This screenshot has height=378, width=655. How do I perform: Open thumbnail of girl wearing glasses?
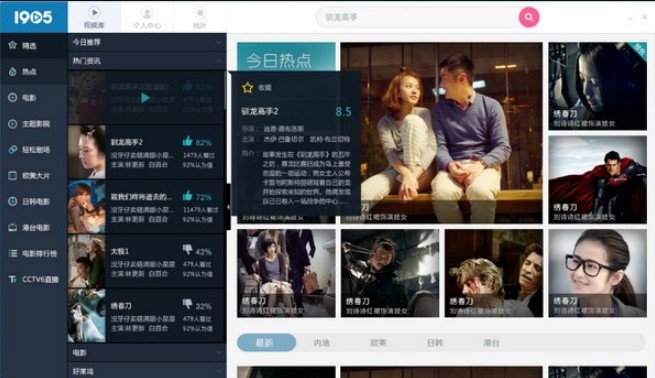pyautogui.click(x=597, y=273)
